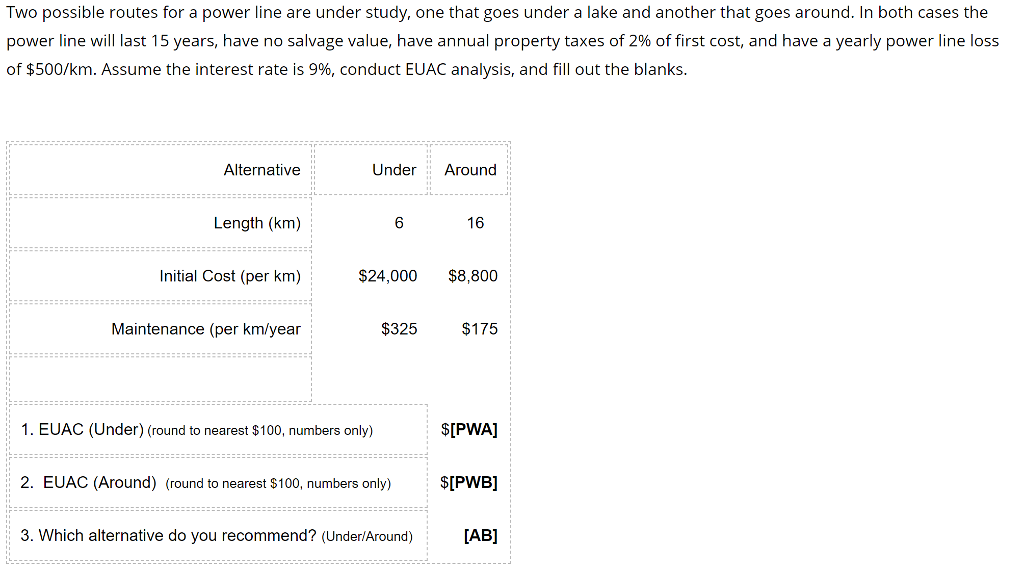
Task: Click the Initial Cost (per km) label
Action: 230,276
